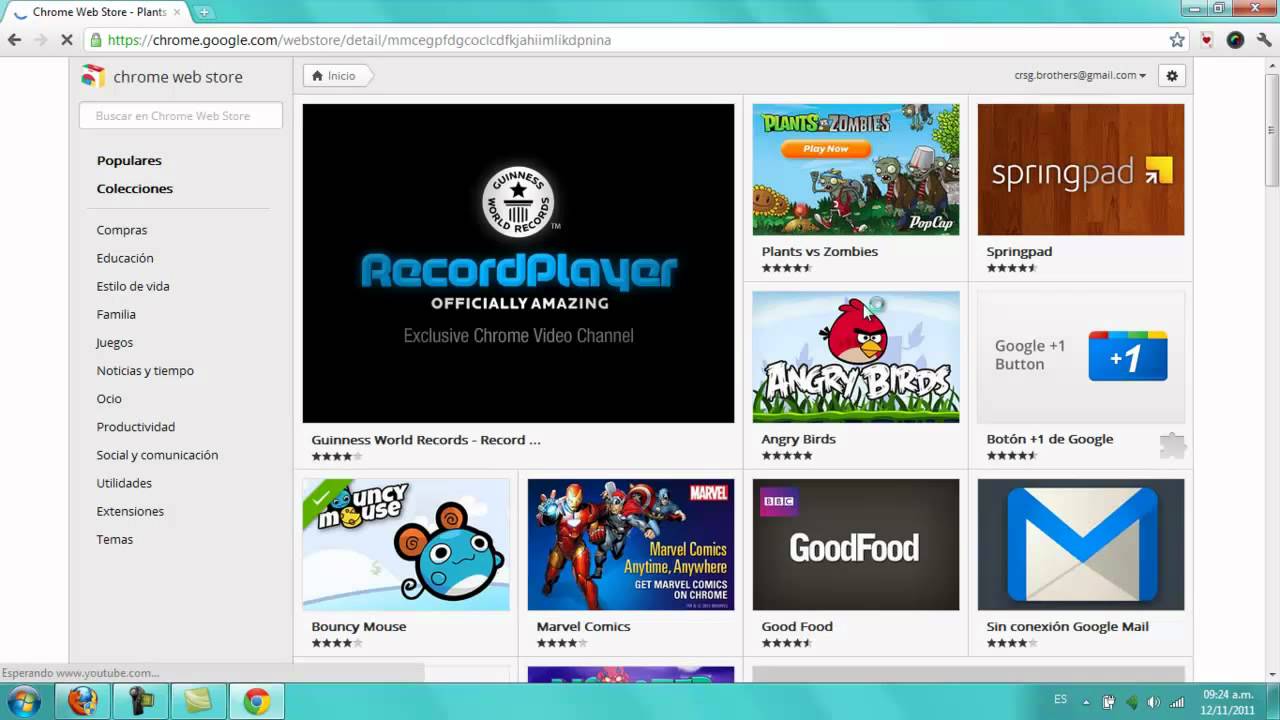
Task: Open the Marvel Comics thumbnail
Action: click(x=631, y=544)
